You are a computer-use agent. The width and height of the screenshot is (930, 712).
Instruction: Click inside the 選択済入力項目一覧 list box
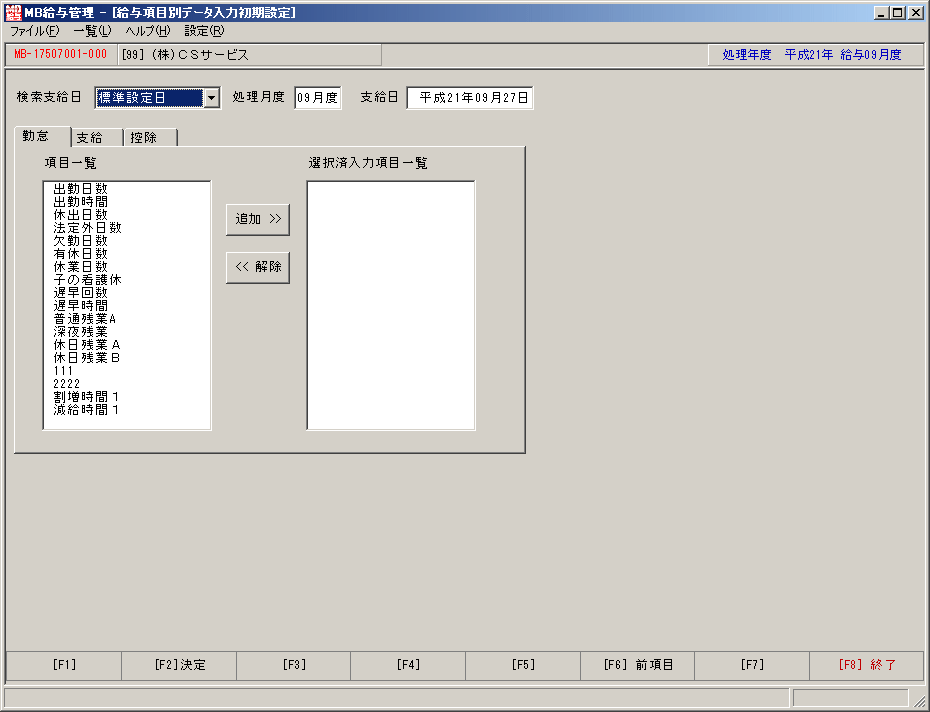click(391, 306)
